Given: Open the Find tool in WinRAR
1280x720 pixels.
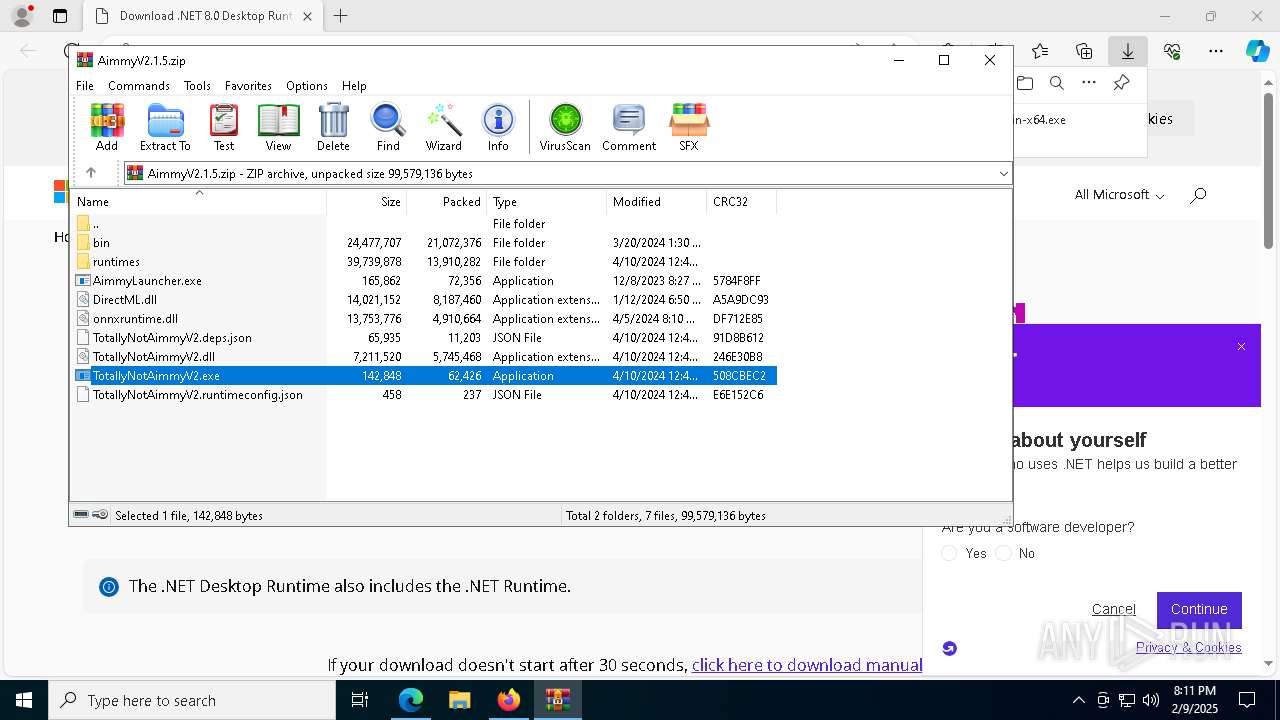Looking at the screenshot, I should click(x=388, y=127).
